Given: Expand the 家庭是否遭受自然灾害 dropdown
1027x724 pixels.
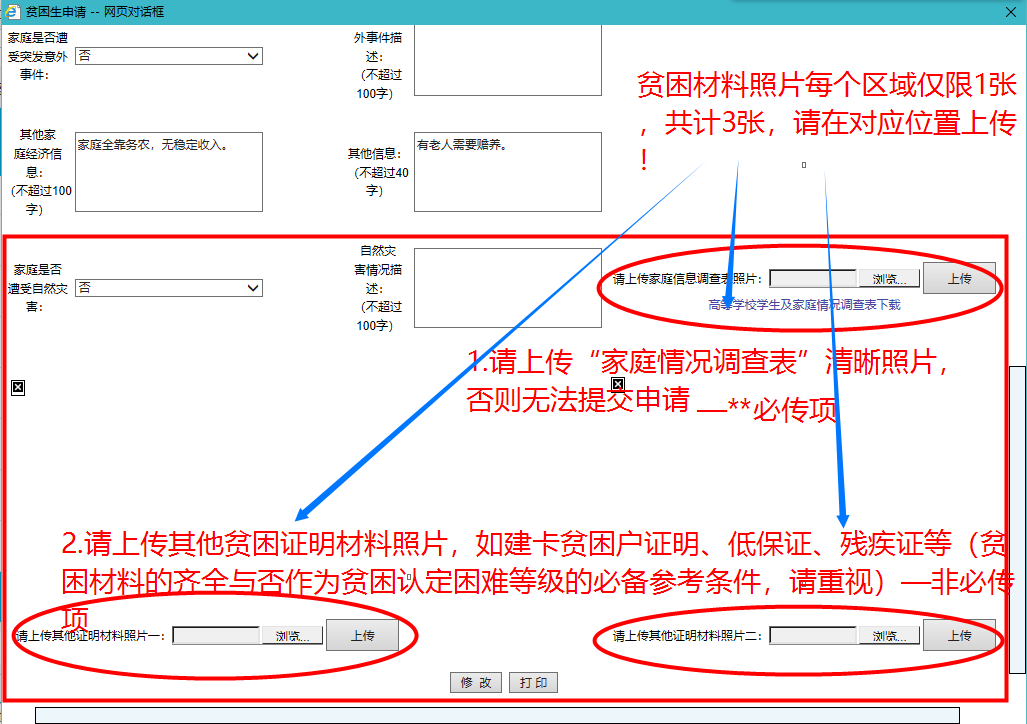Looking at the screenshot, I should click(169, 288).
